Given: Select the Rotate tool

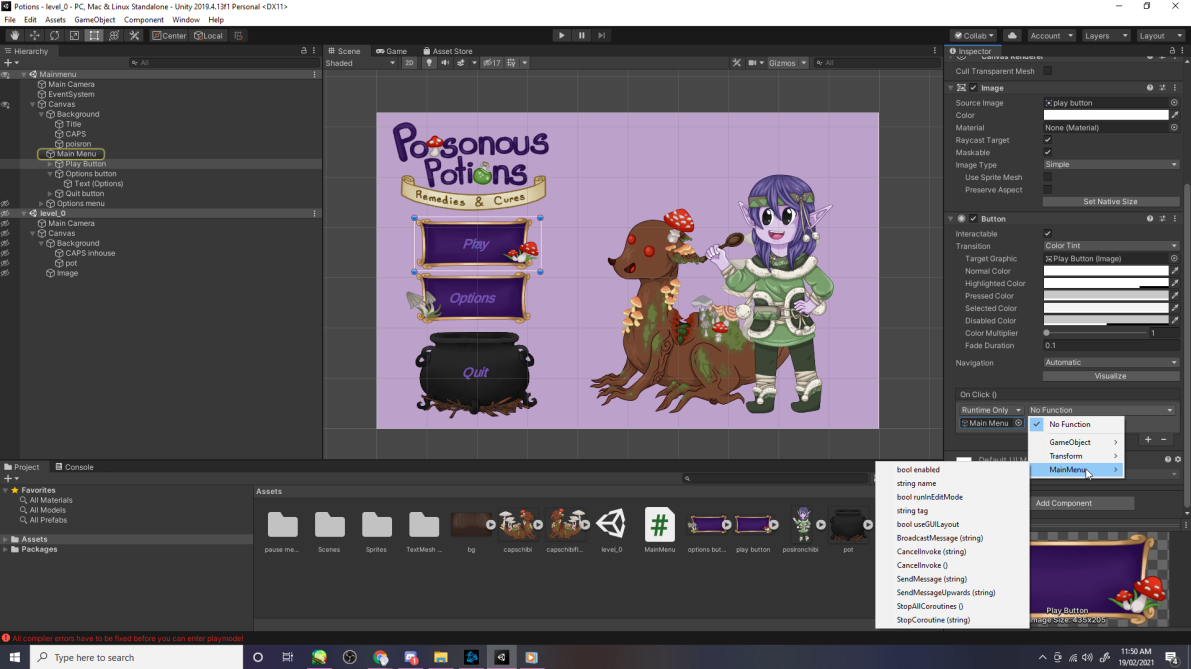Looking at the screenshot, I should [x=54, y=35].
